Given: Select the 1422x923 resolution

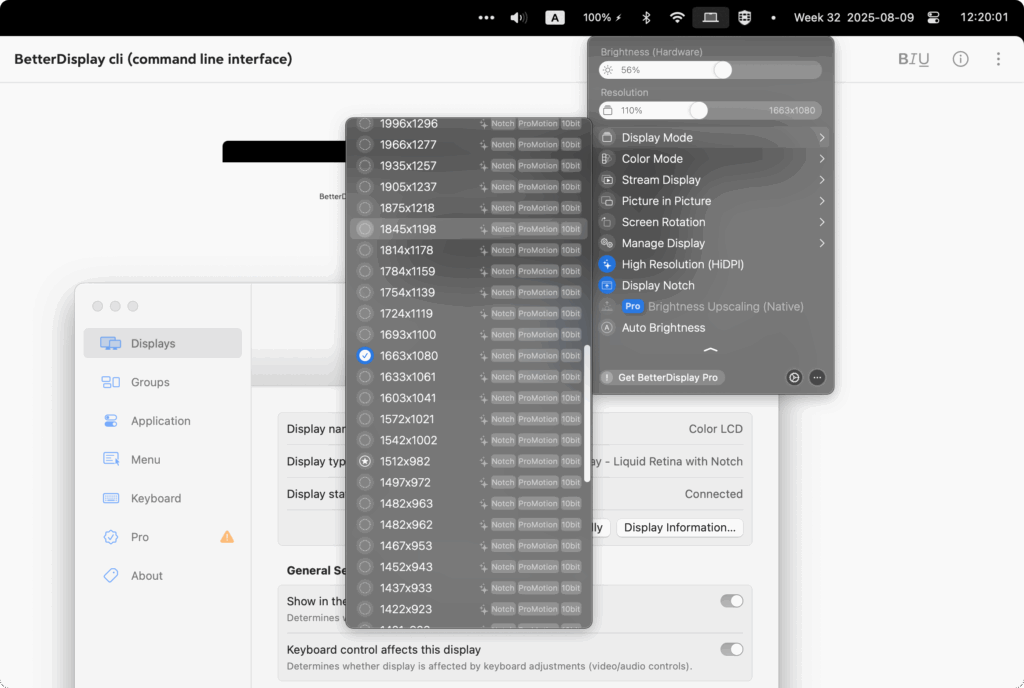Looking at the screenshot, I should (468, 609).
